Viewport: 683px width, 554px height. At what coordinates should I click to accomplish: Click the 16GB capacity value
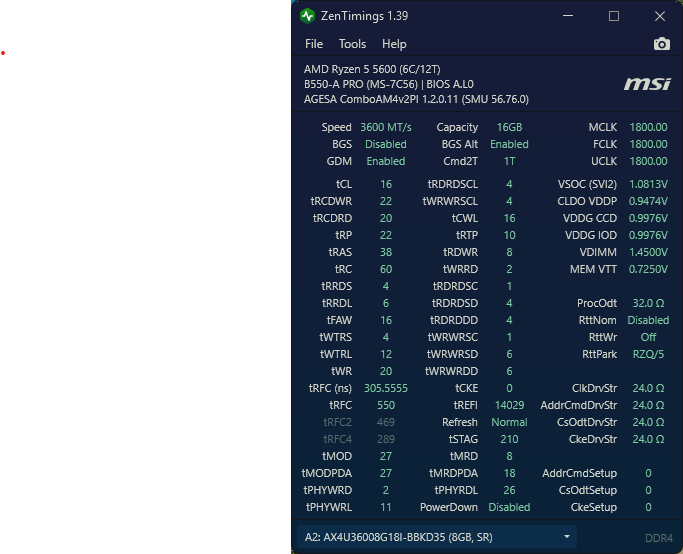[x=509, y=127]
